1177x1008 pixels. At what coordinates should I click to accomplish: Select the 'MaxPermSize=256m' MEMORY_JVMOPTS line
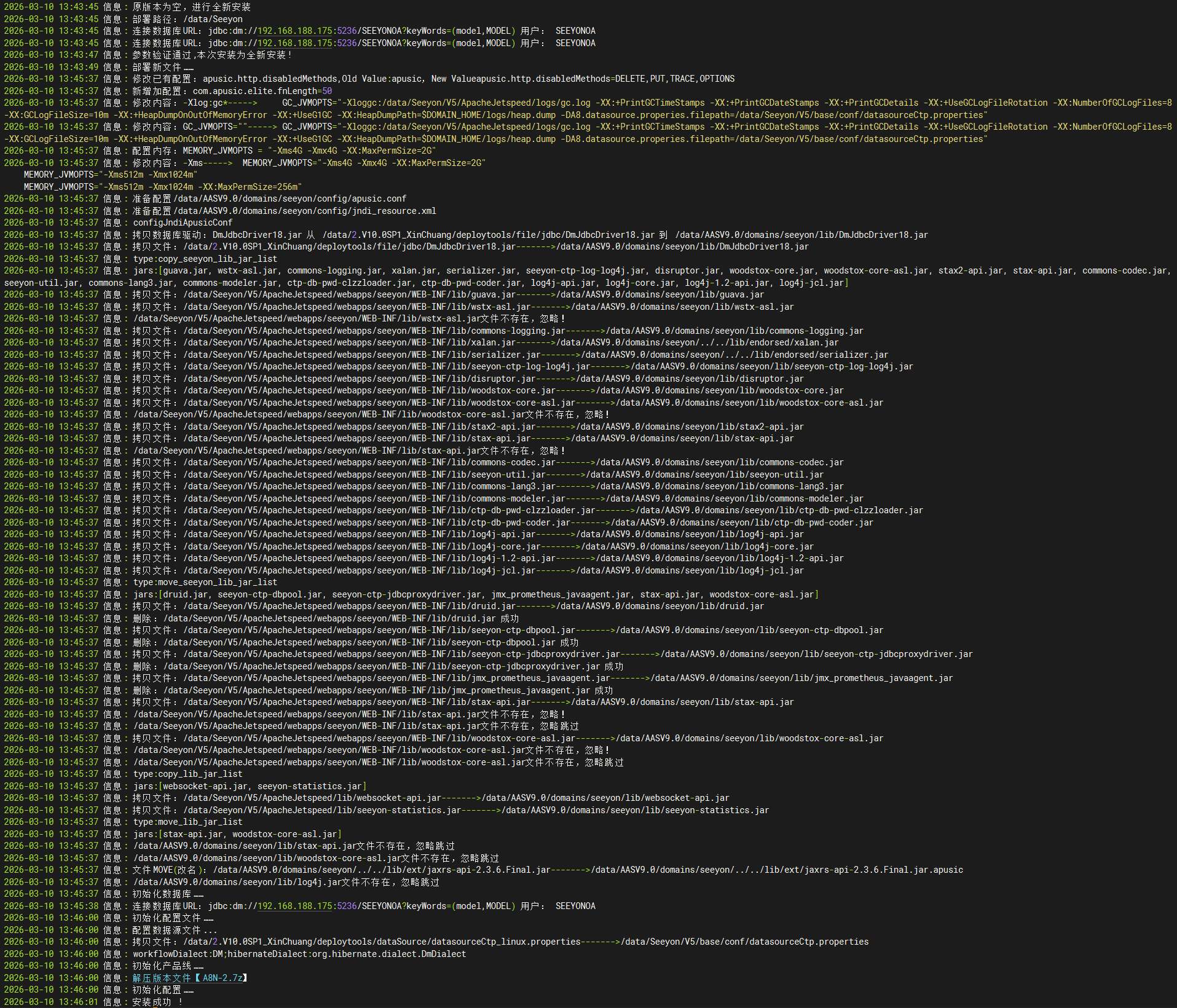coord(163,187)
